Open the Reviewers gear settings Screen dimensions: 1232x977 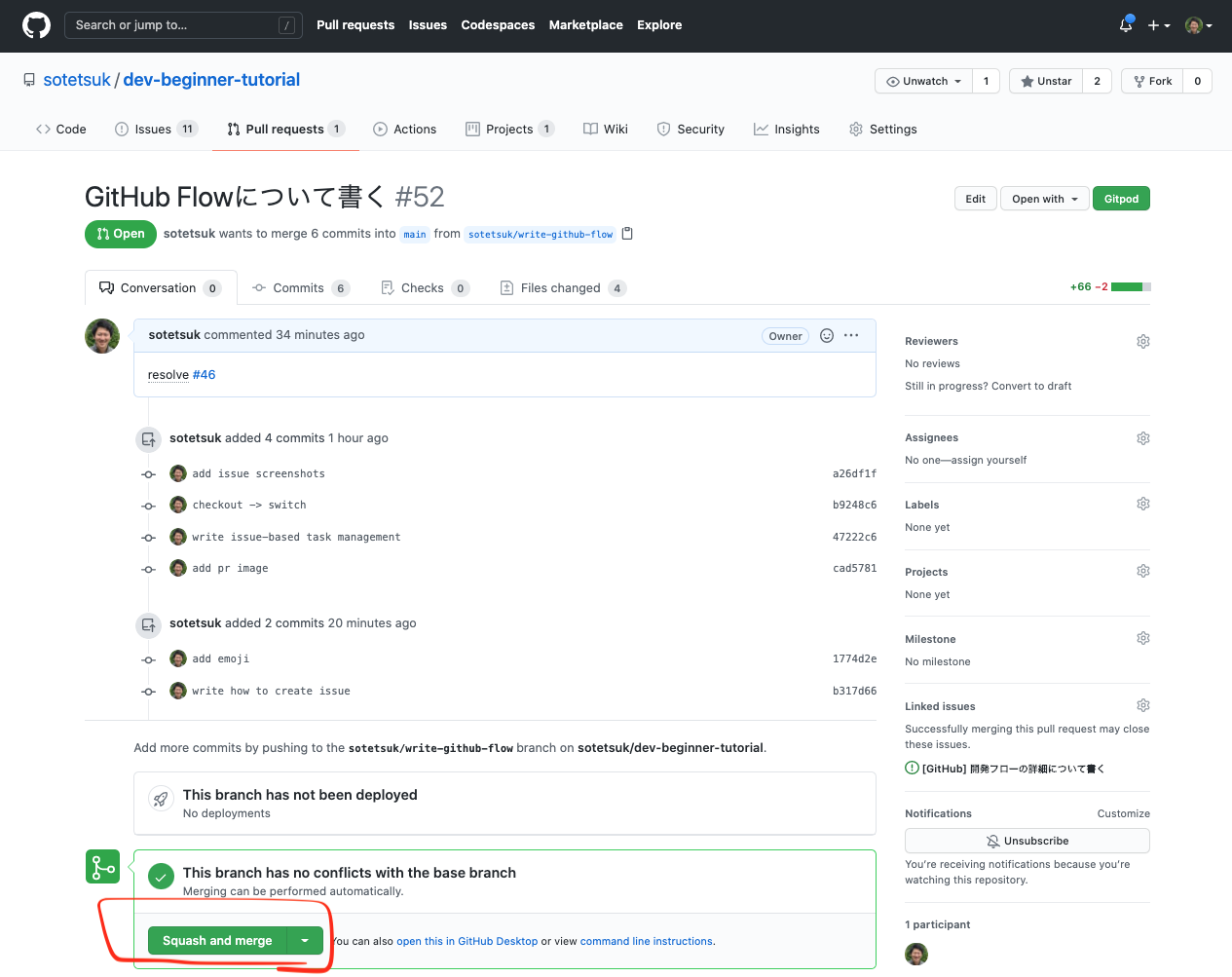pyautogui.click(x=1143, y=341)
